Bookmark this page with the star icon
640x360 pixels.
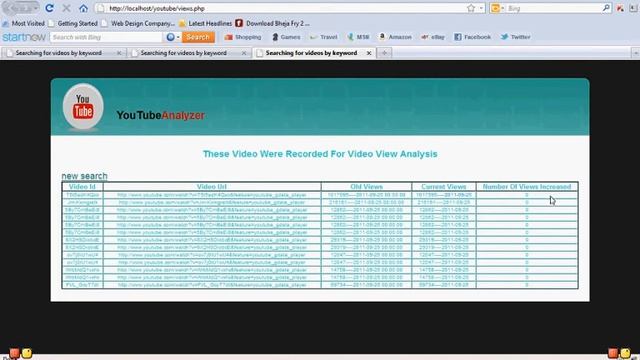point(471,8)
